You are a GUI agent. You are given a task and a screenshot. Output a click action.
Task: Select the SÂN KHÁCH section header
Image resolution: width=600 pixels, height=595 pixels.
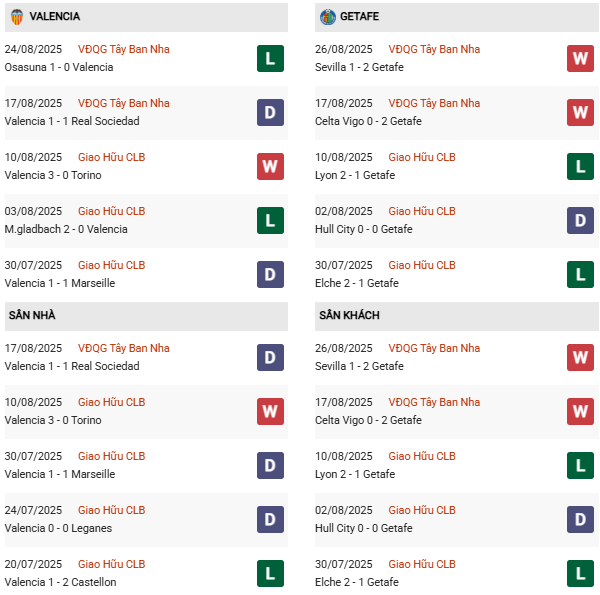(x=349, y=316)
